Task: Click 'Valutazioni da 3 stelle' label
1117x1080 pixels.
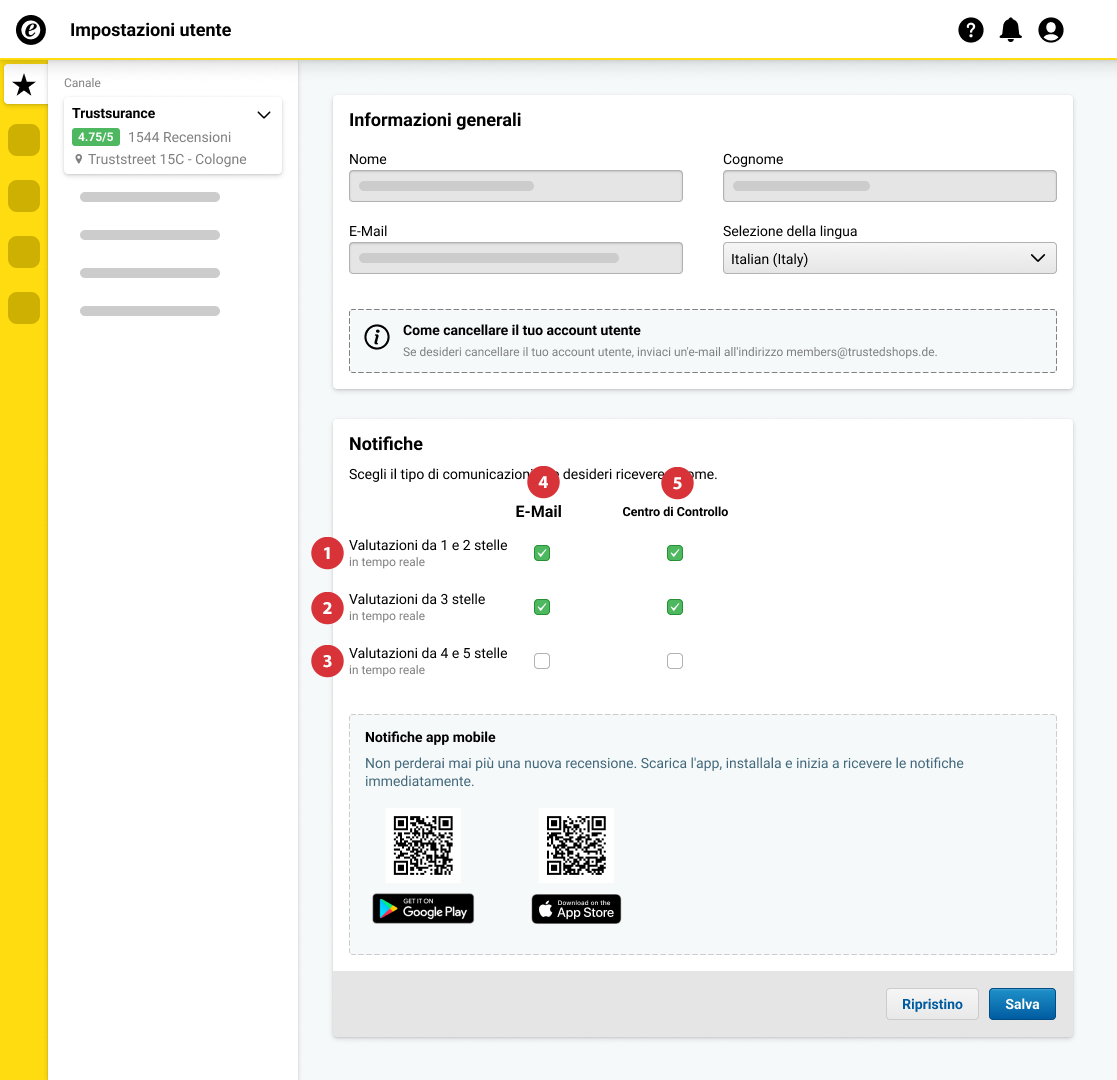Action: pyautogui.click(x=417, y=599)
